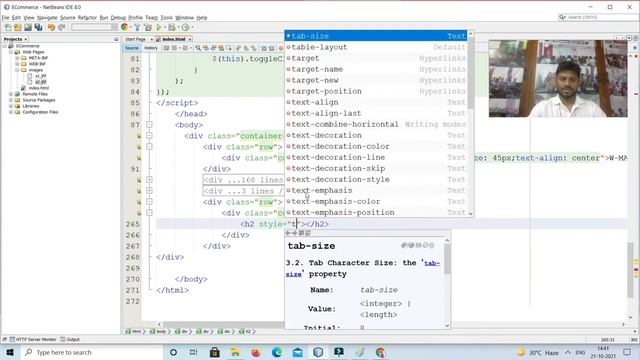Click the Windows Start button
This screenshot has height=360, width=640.
10,352
